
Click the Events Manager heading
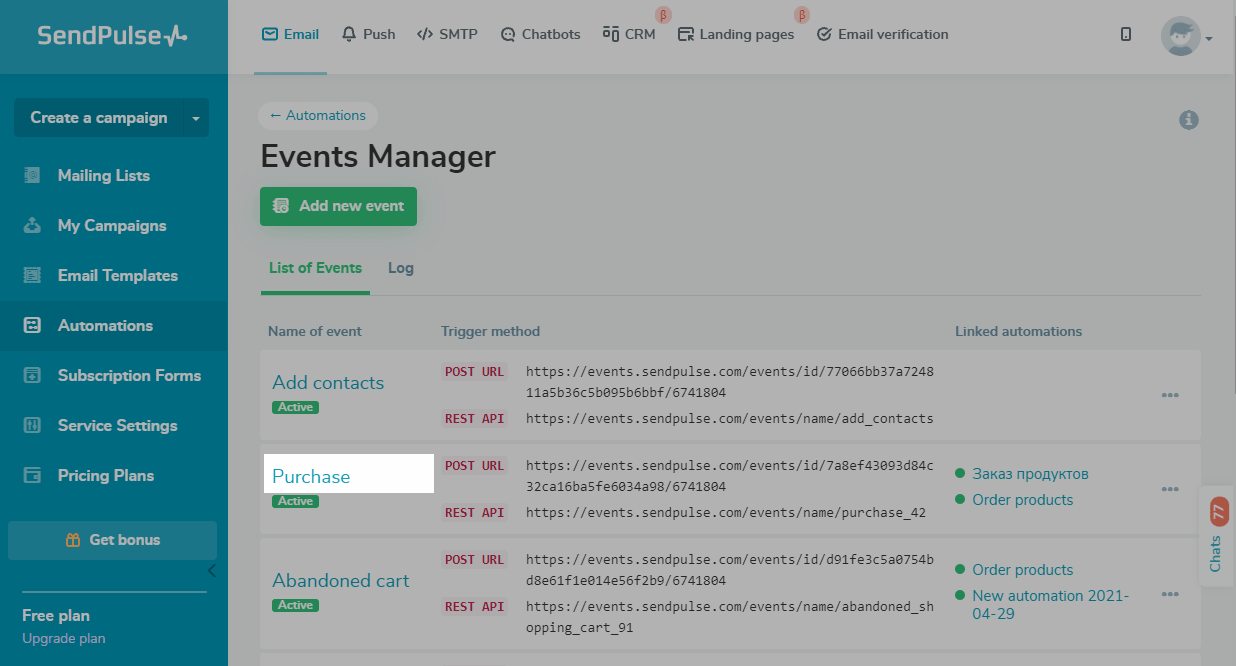378,157
